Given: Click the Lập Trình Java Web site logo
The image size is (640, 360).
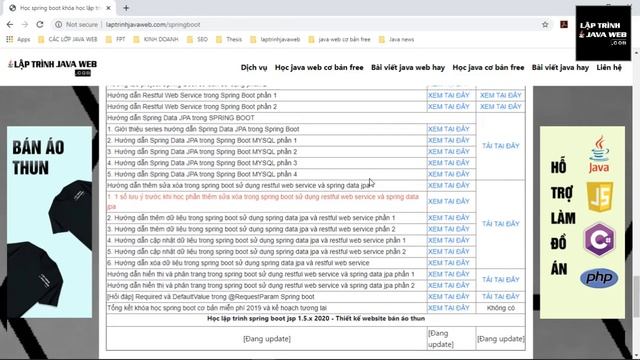Looking at the screenshot, I should tap(53, 67).
